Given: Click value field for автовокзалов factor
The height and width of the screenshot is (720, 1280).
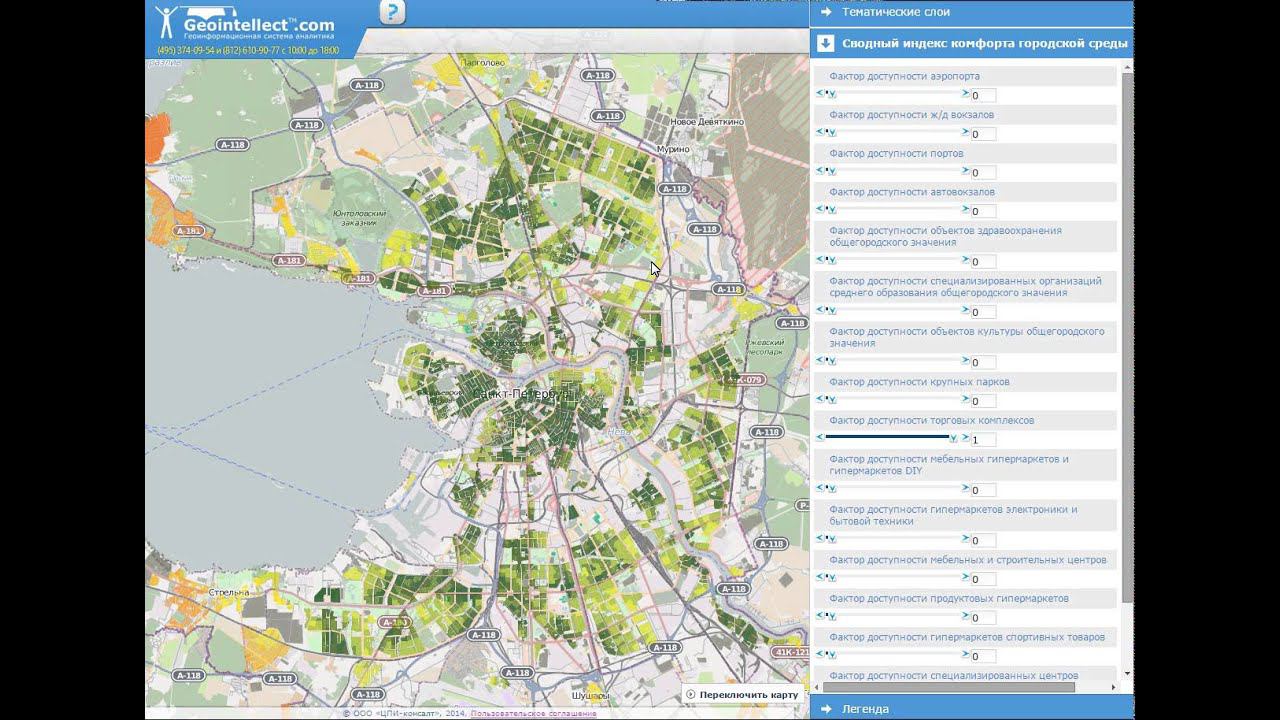Looking at the screenshot, I should click(983, 212).
